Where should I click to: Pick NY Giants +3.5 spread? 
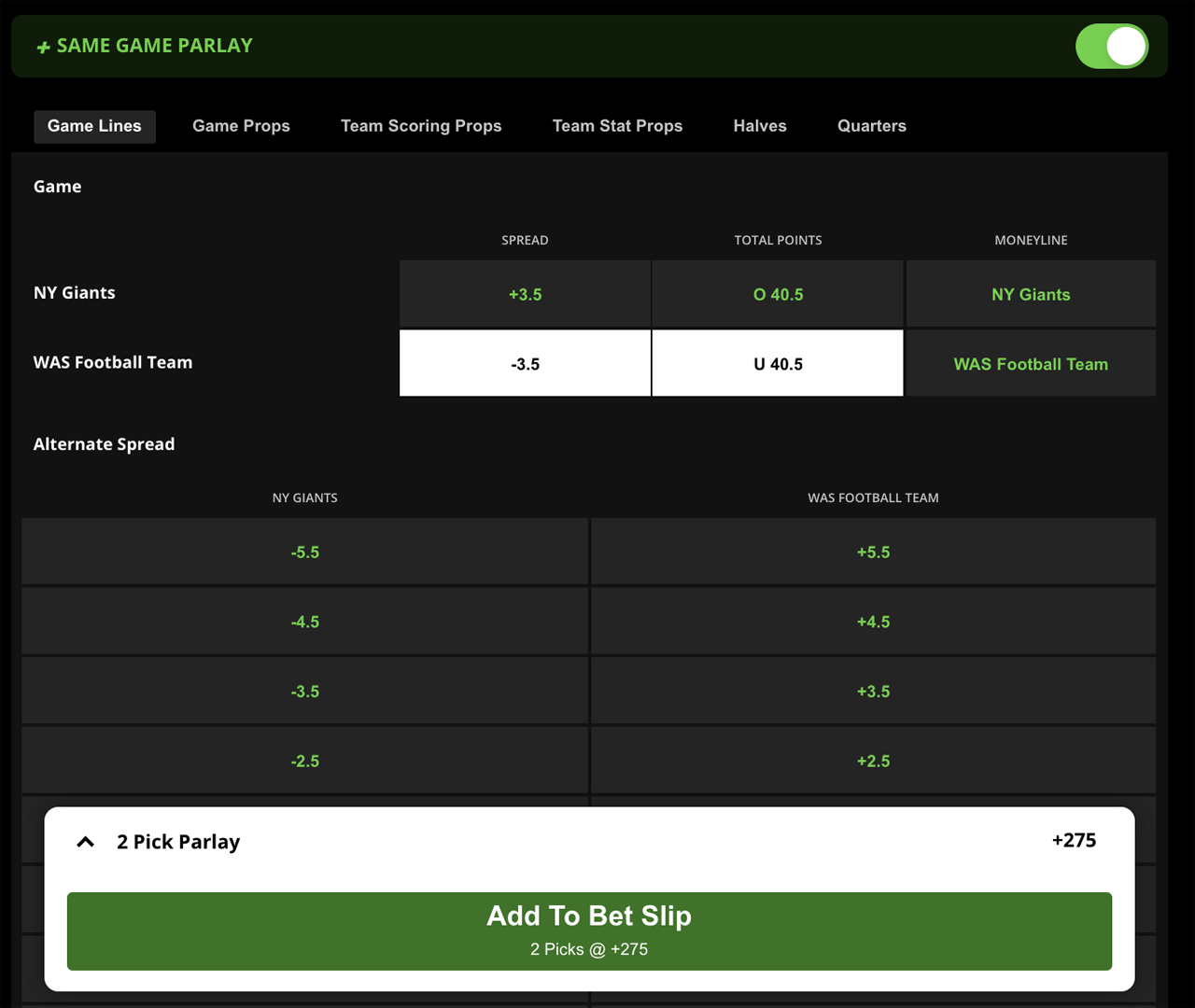tap(525, 294)
